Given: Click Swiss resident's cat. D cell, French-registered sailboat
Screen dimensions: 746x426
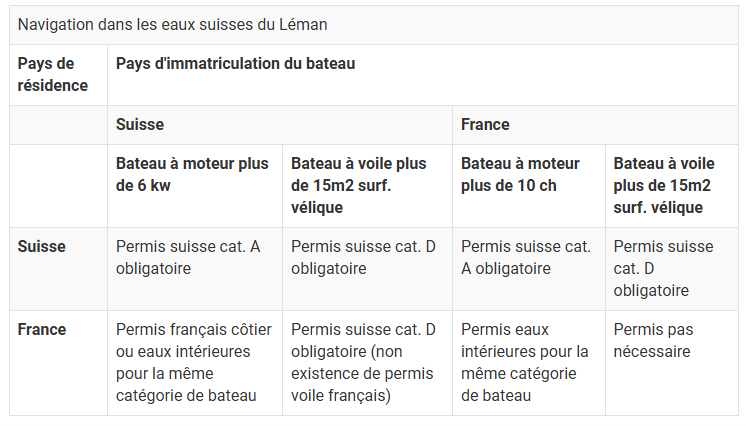Looking at the screenshot, I should tap(664, 268).
